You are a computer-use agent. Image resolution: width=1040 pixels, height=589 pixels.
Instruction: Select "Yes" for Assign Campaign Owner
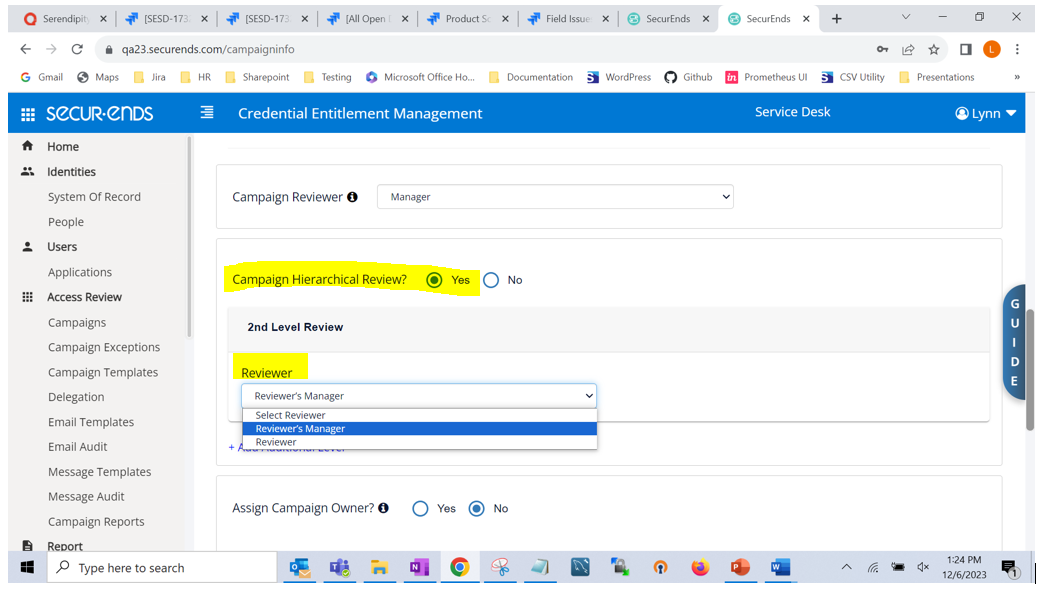pos(420,508)
